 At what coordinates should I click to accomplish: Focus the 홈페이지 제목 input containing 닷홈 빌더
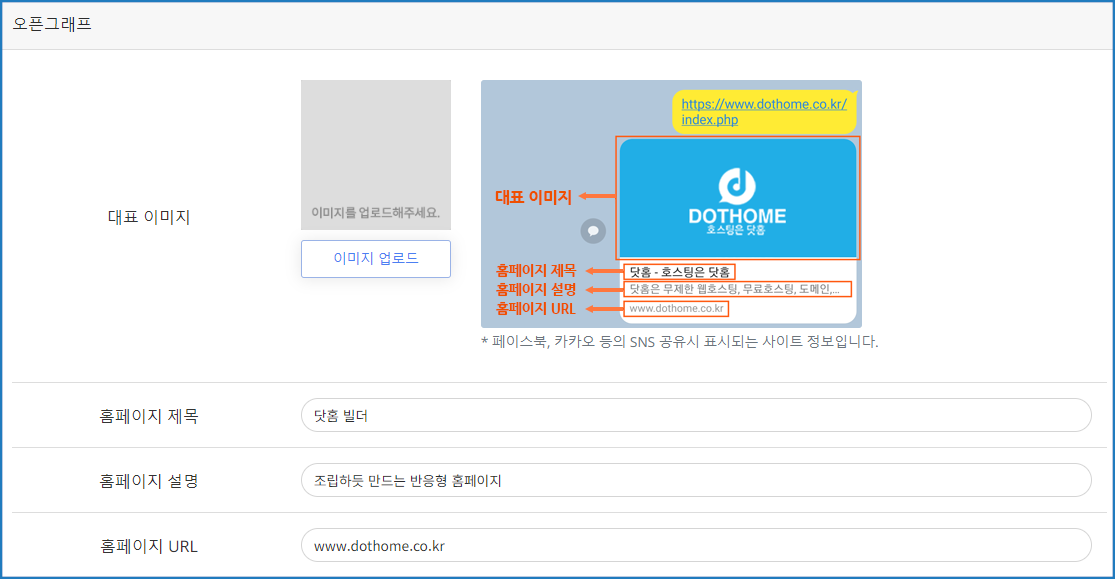click(695, 415)
